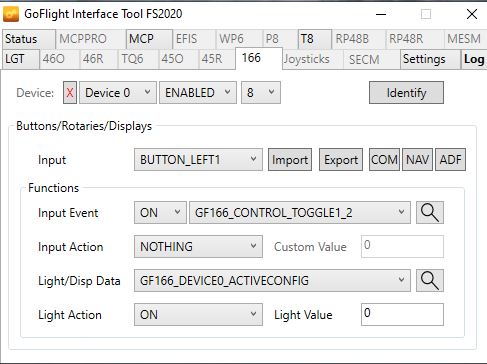Click the red X device remove button
The width and height of the screenshot is (487, 364).
pos(70,93)
